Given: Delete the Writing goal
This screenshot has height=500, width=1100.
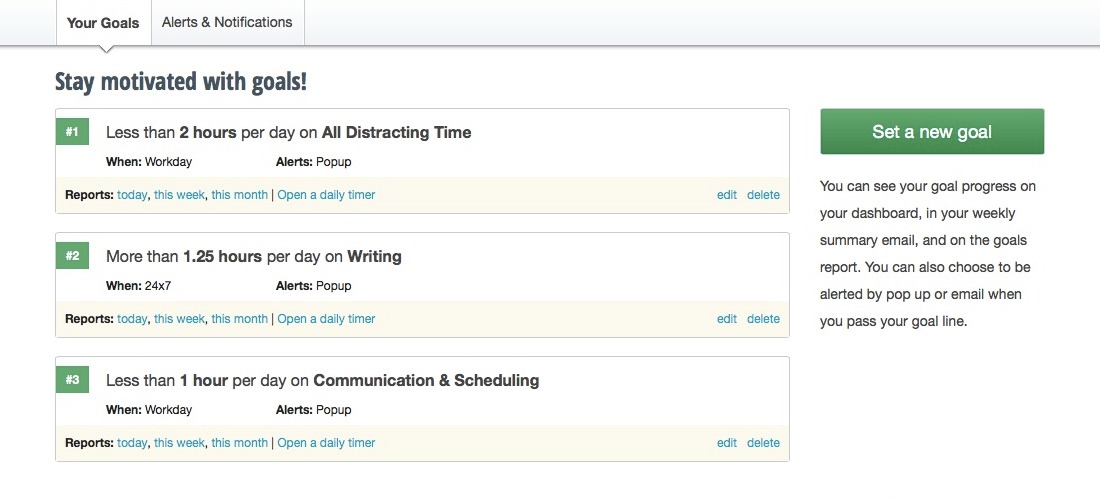Looking at the screenshot, I should [x=763, y=319].
